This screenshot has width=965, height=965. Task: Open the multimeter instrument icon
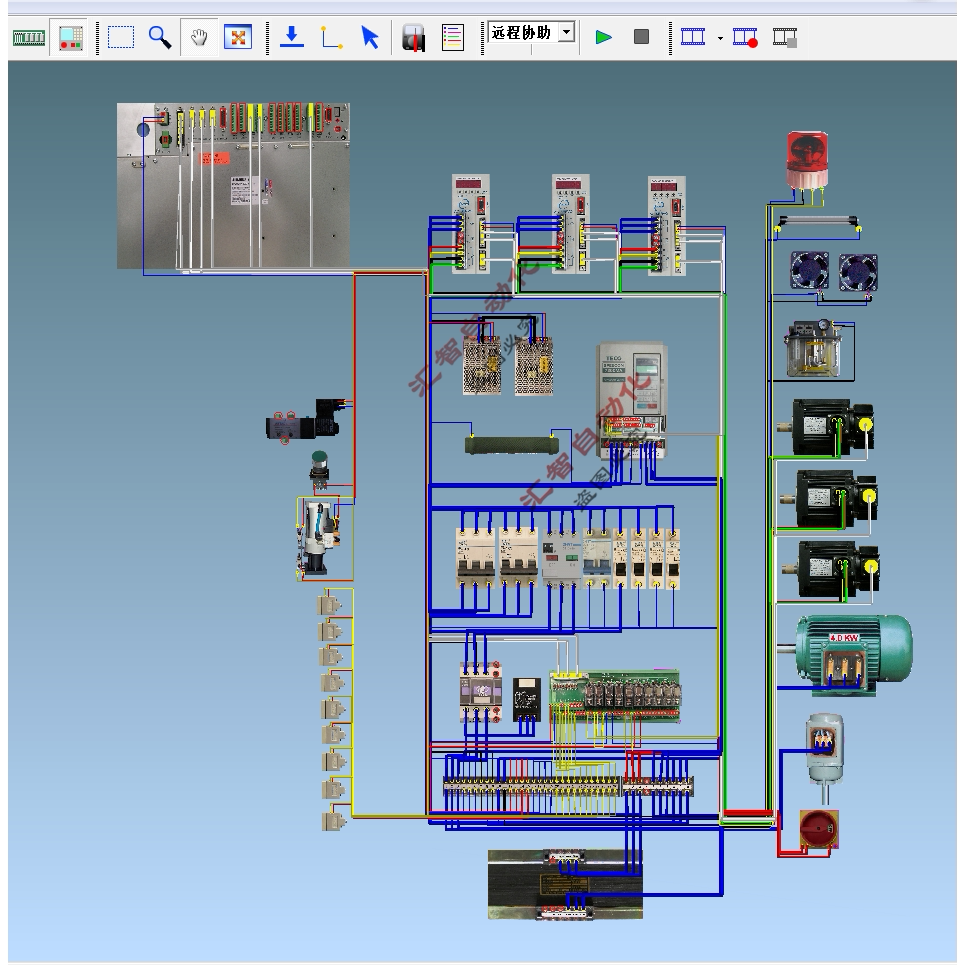(414, 38)
